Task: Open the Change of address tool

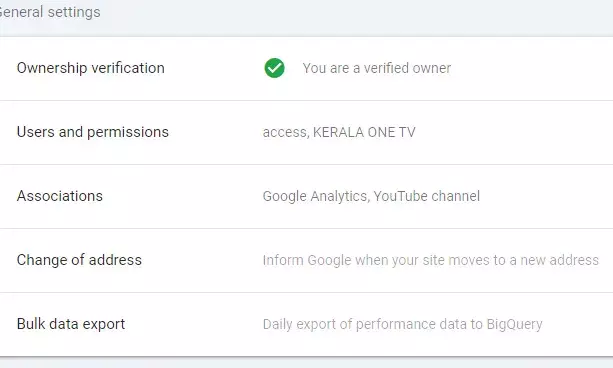Action: [306, 260]
